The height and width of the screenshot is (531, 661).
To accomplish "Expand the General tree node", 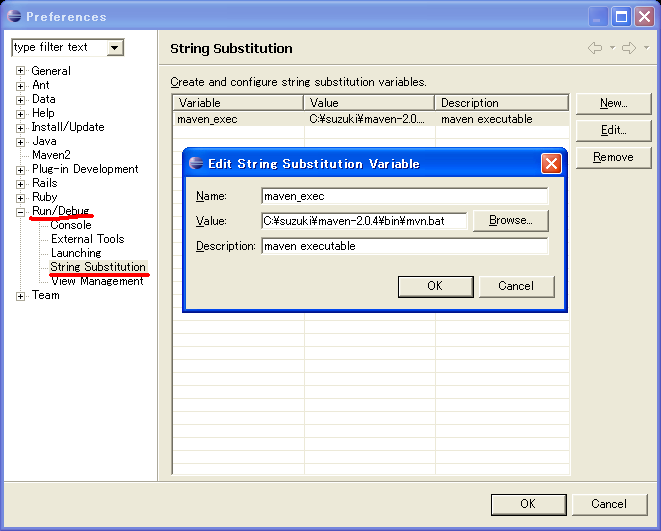I will 20,71.
